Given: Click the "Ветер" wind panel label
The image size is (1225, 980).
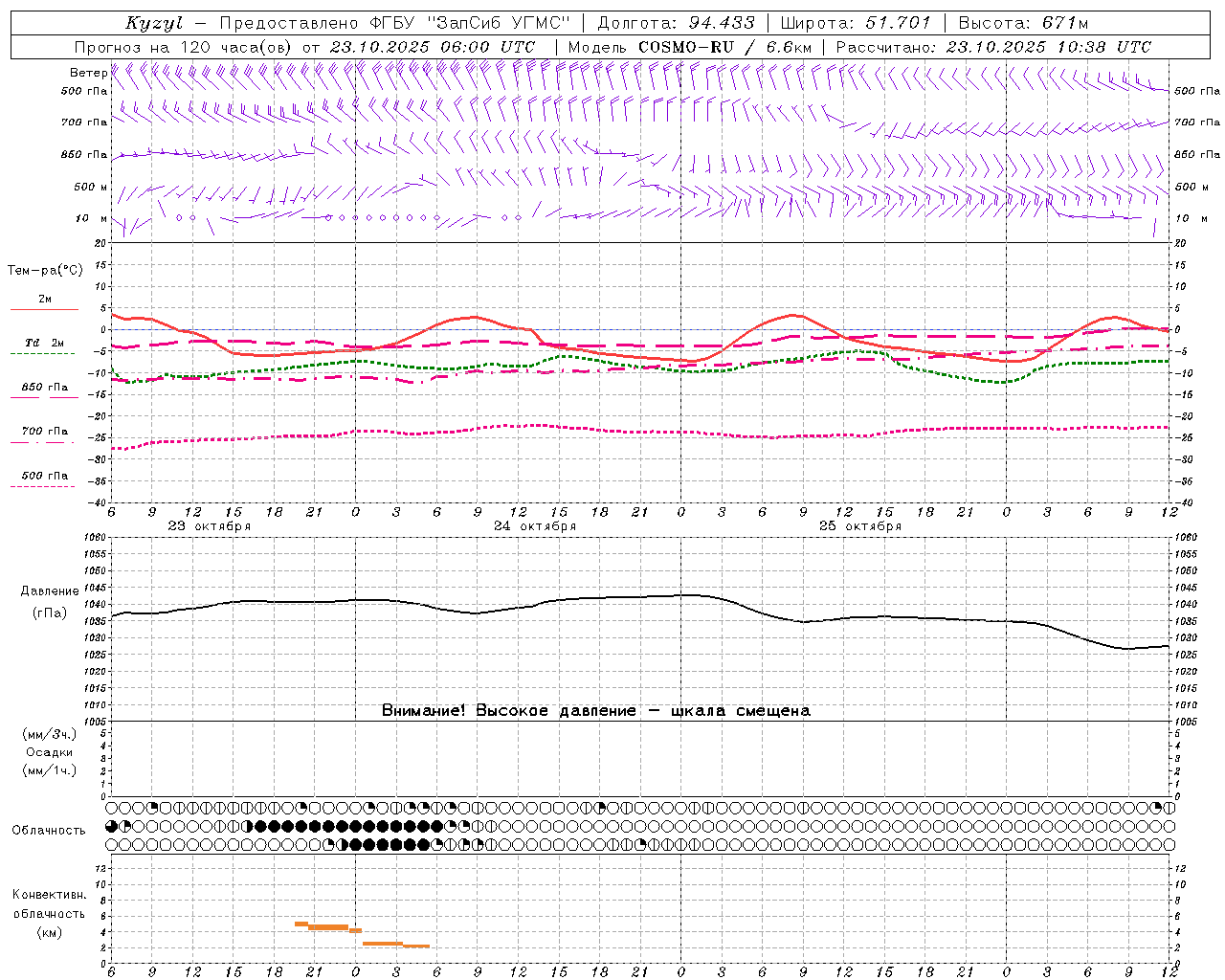Looking at the screenshot, I should (88, 73).
